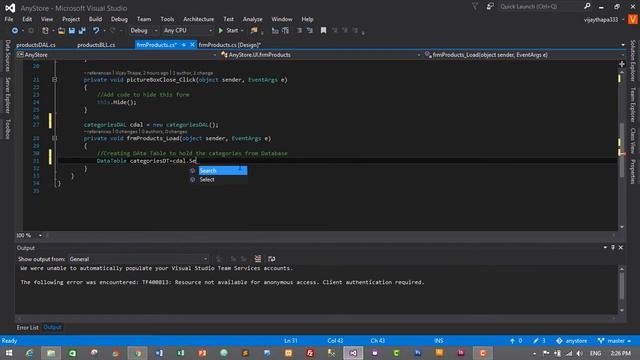Switch to the productsDAL.cs tab

point(36,45)
